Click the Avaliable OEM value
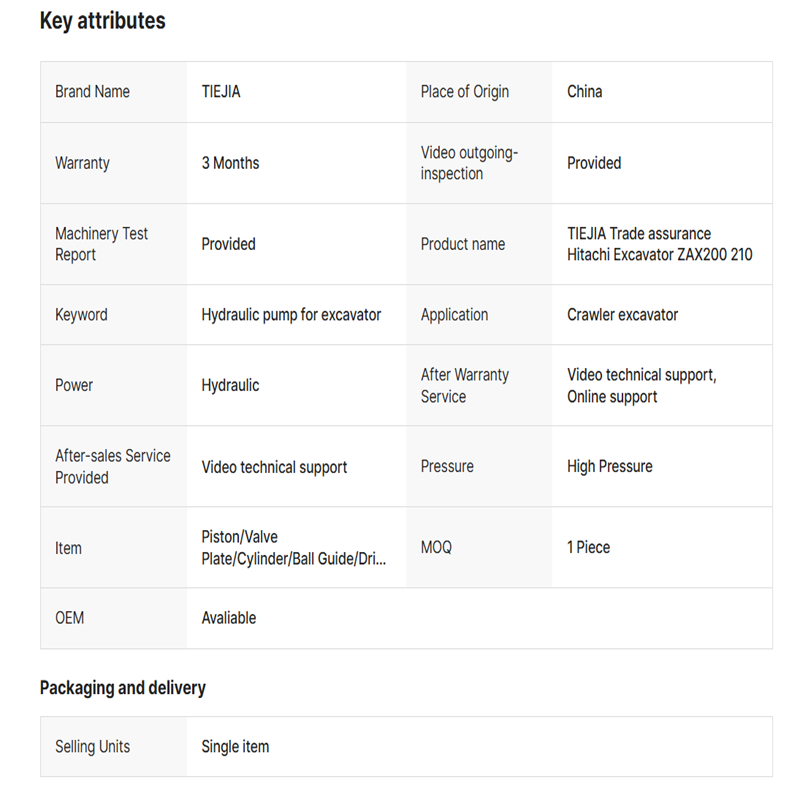This screenshot has width=800, height=800. tap(229, 619)
